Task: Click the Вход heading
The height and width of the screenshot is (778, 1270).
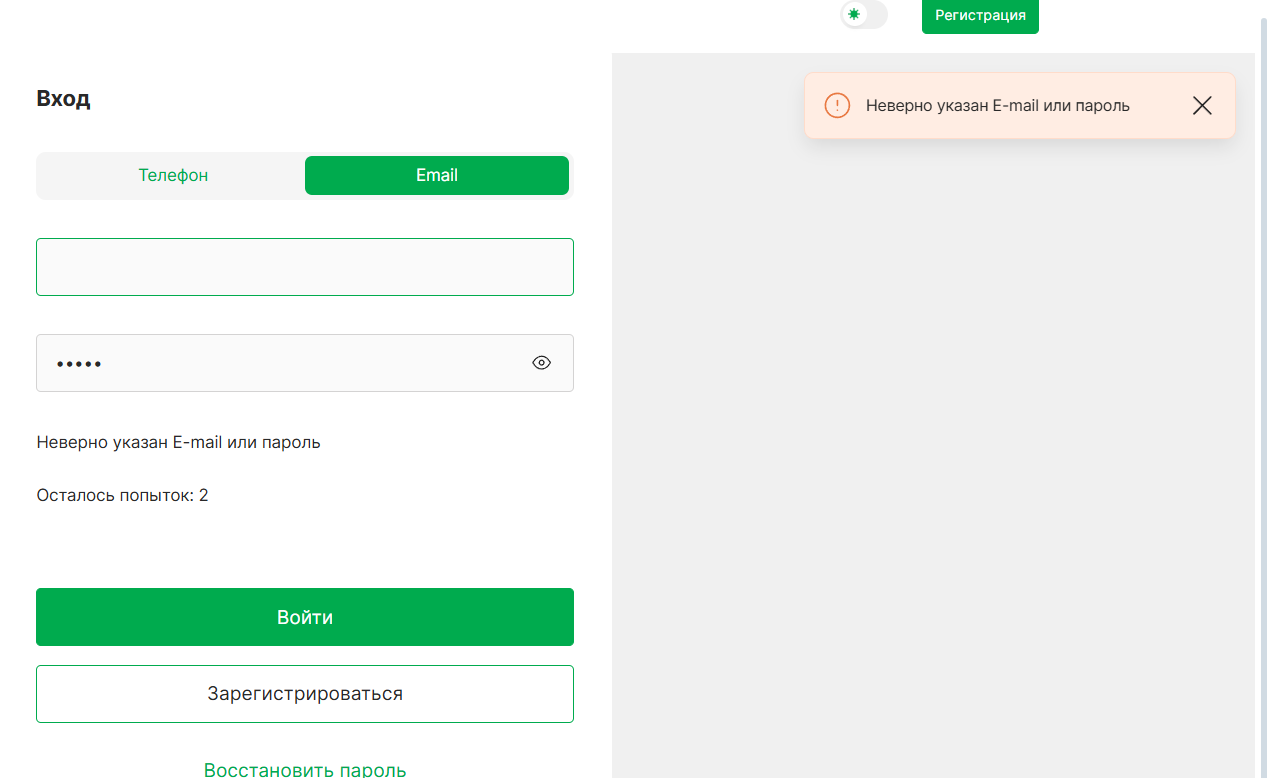Action: (x=63, y=99)
